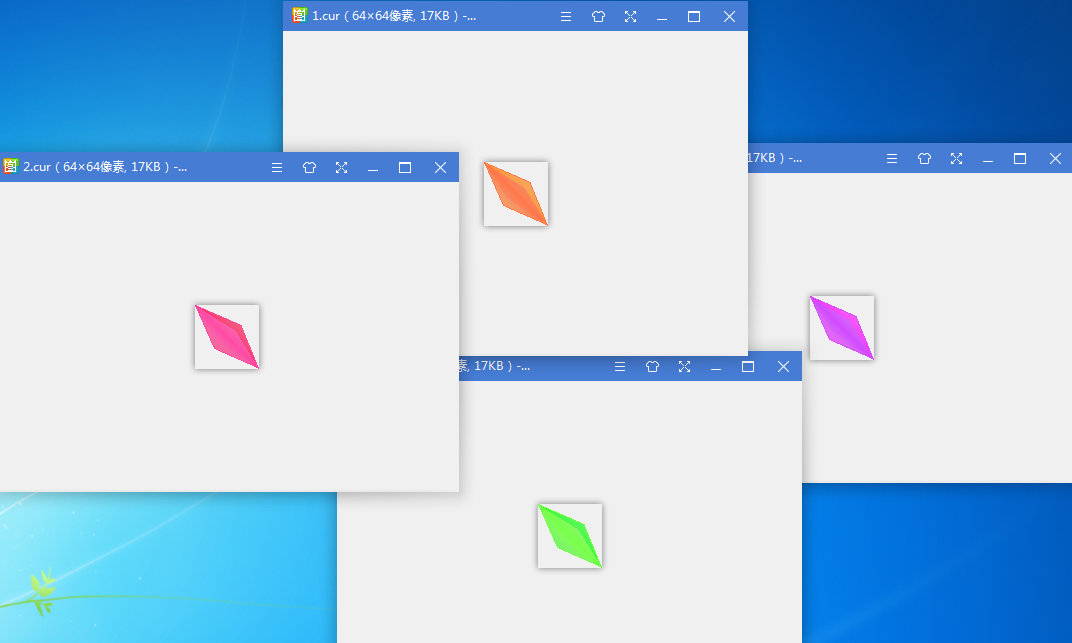Click the title text '1.cur (64×64像素, 17KB)'

(386, 16)
